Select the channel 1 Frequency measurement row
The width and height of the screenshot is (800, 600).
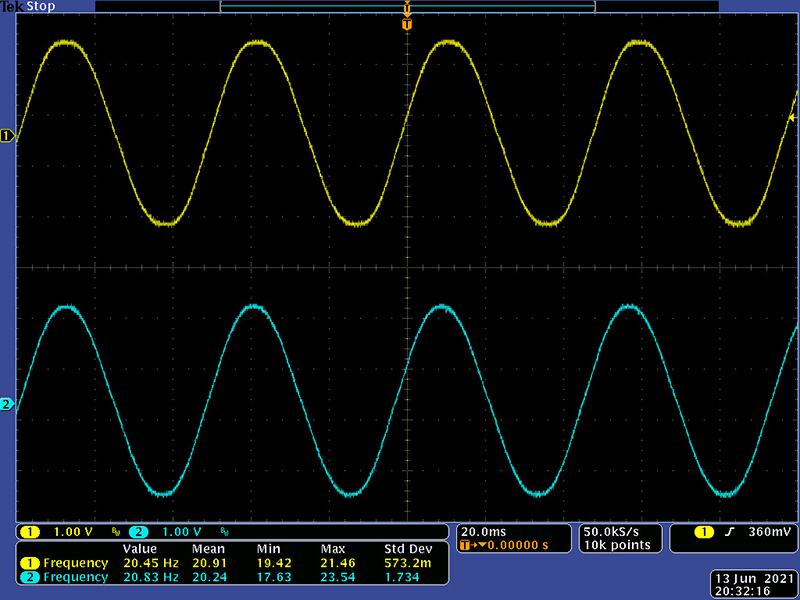point(63,563)
